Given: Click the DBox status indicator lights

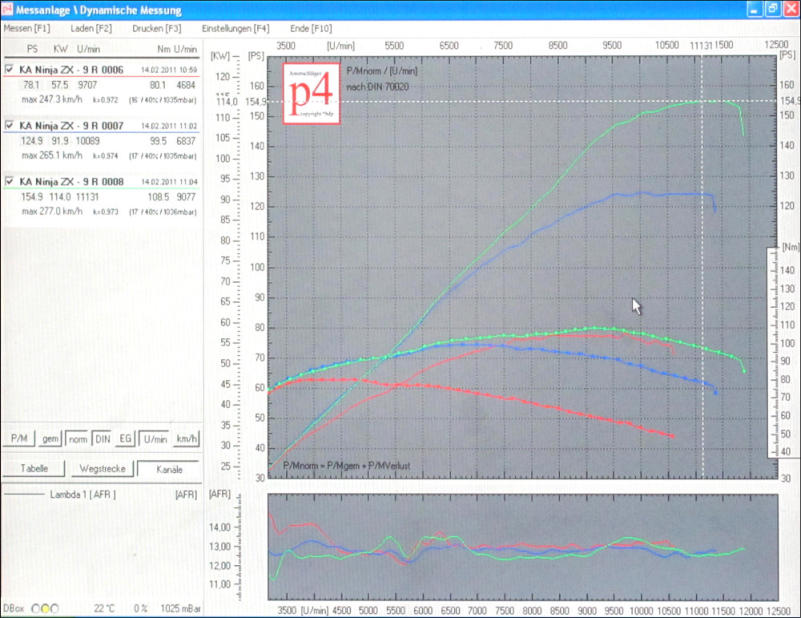Looking at the screenshot, I should point(43,607).
